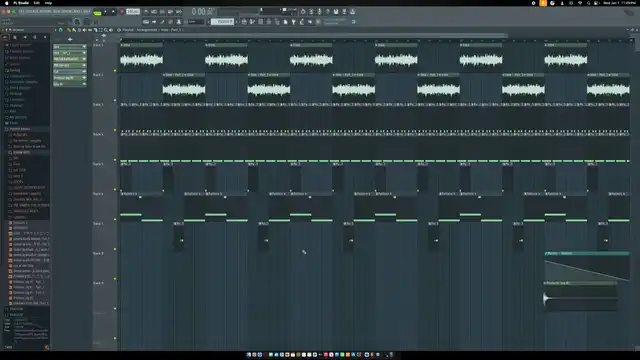Screen dimensions: 640x360
Task: Mute Track 1 with its green switch
Action: (x=115, y=71)
